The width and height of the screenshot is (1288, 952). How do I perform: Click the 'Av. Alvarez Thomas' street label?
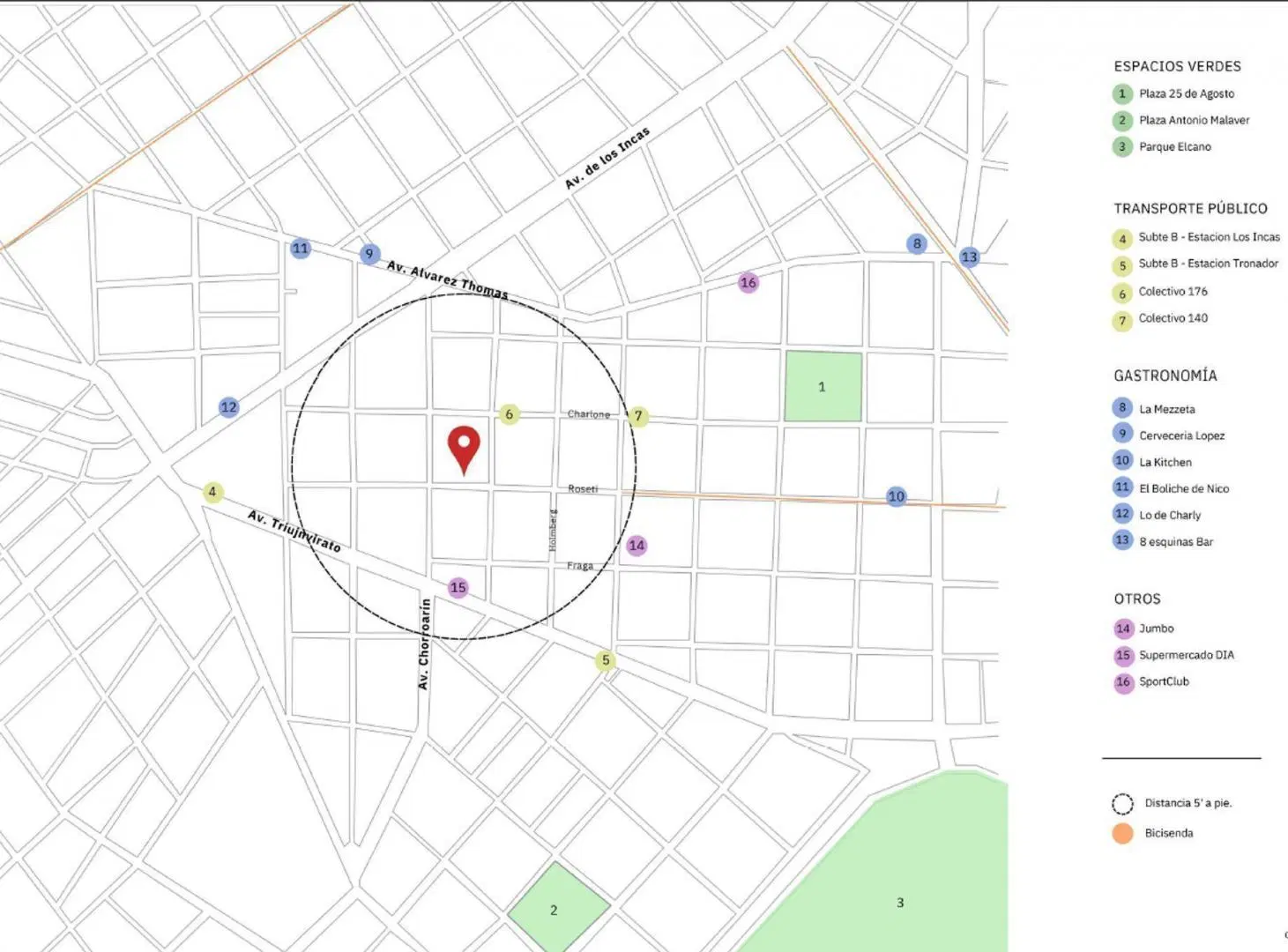pyautogui.click(x=448, y=279)
